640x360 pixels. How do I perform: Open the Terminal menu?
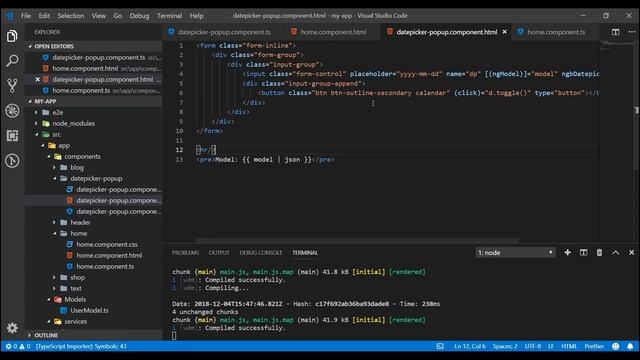[x=169, y=16]
